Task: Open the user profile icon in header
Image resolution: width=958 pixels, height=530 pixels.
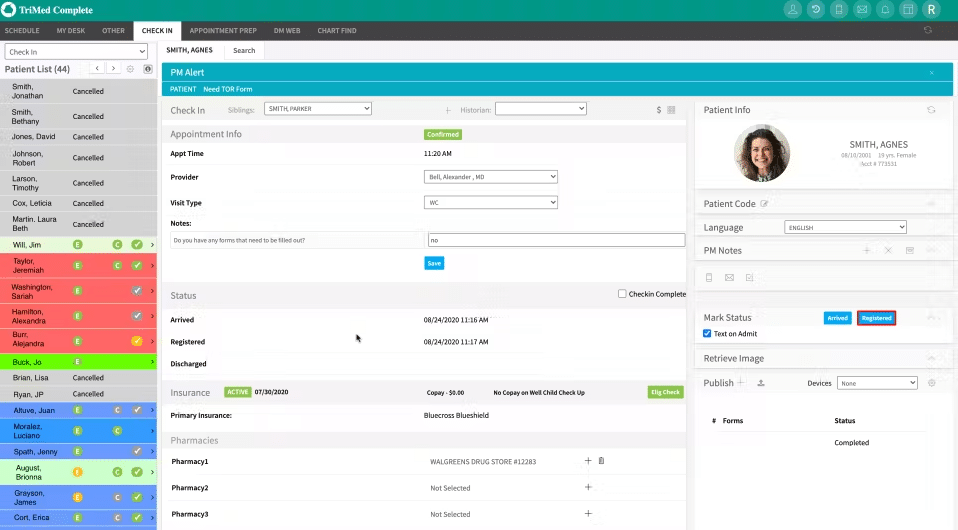Action: pyautogui.click(x=792, y=10)
